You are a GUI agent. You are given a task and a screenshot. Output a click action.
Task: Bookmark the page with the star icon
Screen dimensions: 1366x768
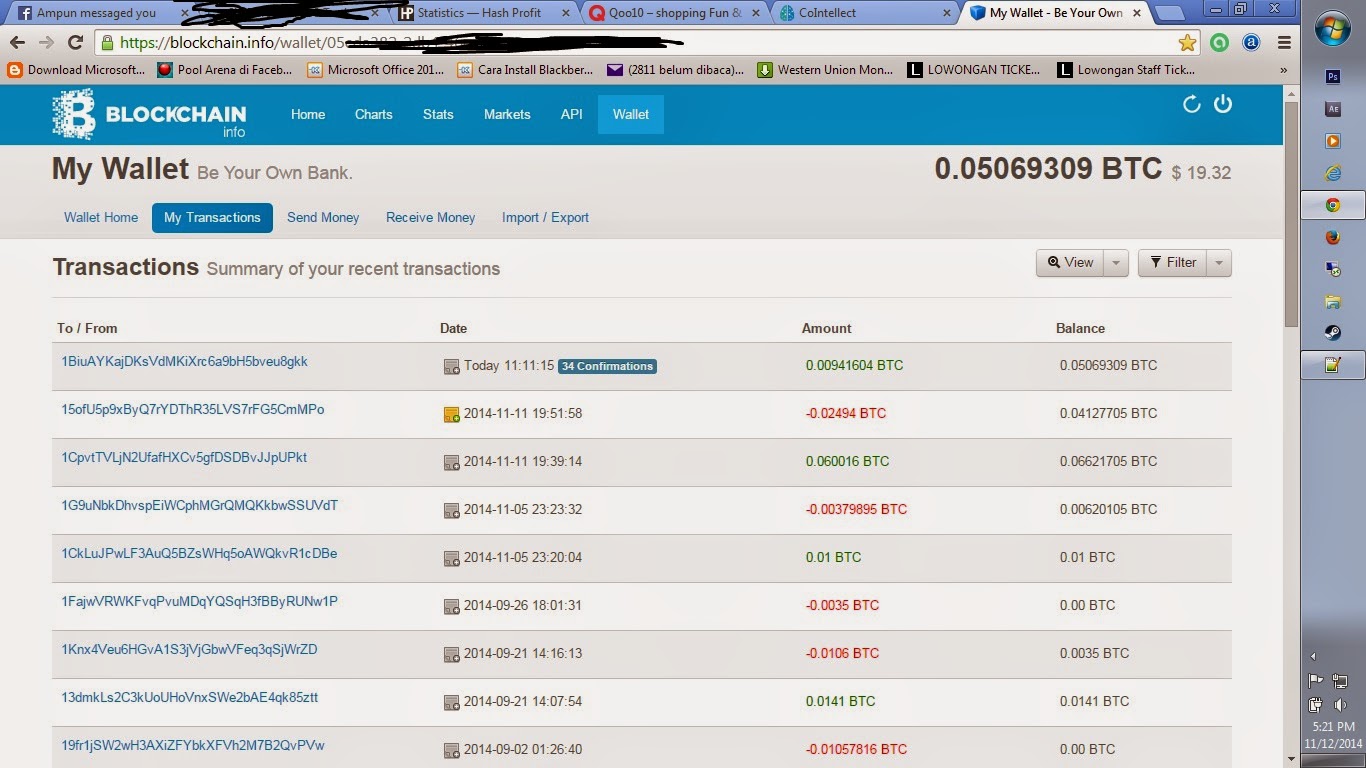(1187, 43)
